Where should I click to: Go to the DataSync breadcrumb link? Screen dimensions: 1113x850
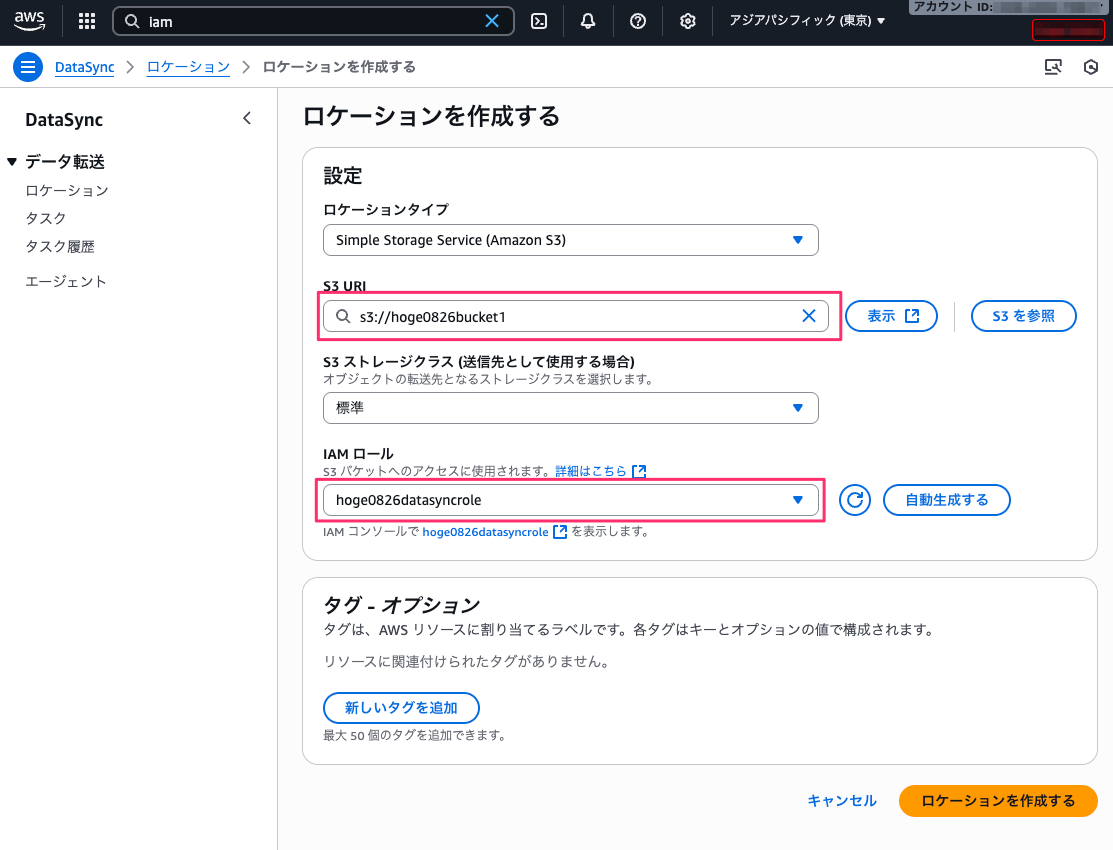[x=84, y=67]
